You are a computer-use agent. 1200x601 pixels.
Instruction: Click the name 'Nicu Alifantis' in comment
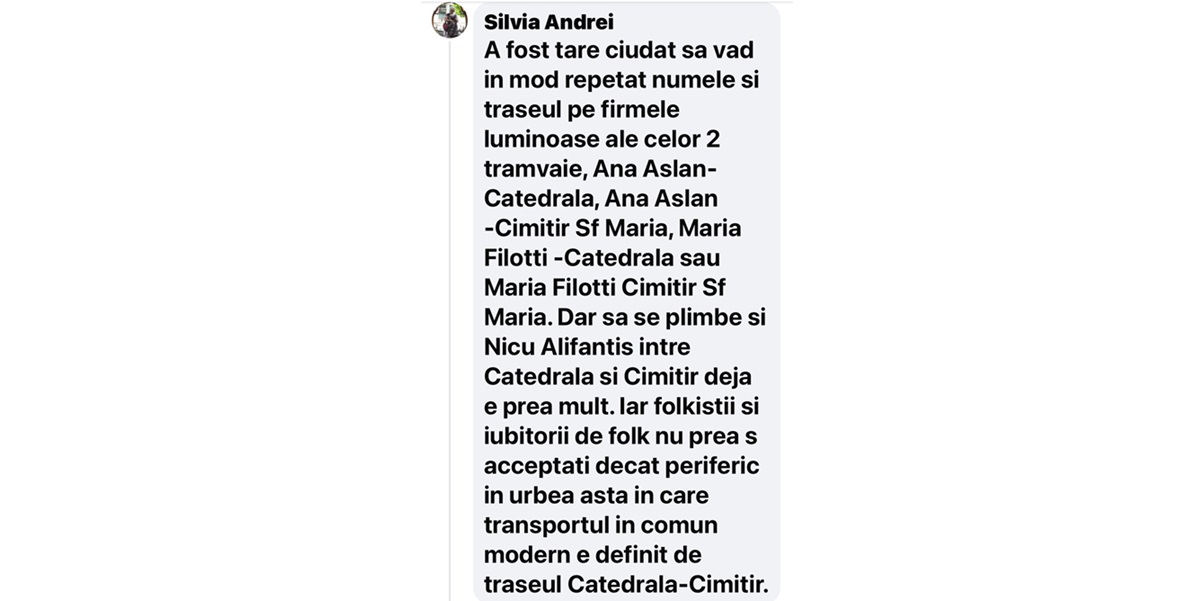[x=556, y=347]
